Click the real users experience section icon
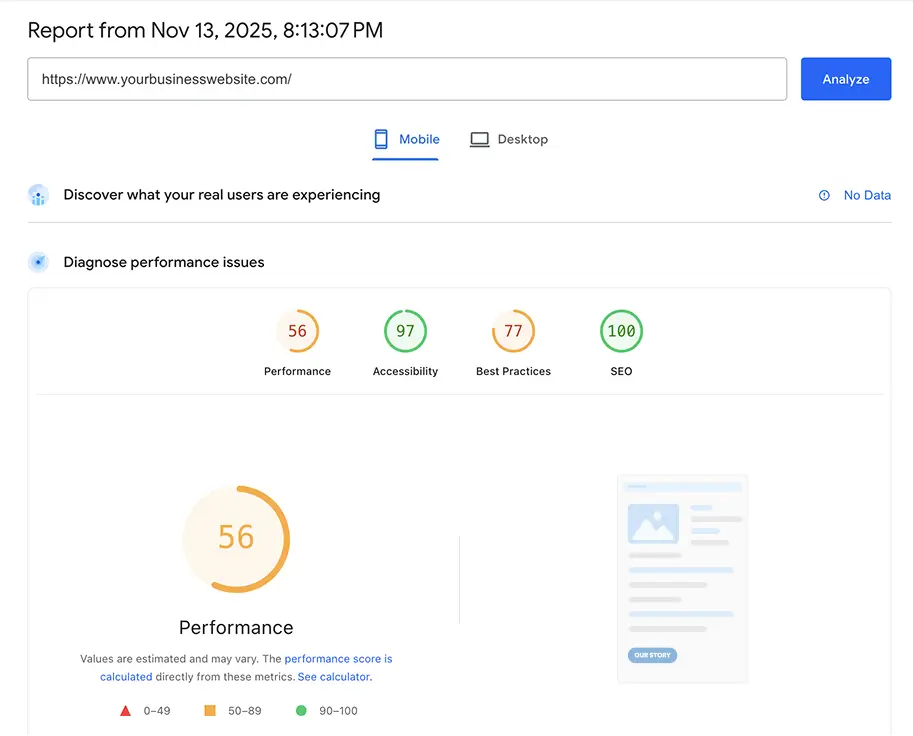The image size is (913, 736). (38, 195)
